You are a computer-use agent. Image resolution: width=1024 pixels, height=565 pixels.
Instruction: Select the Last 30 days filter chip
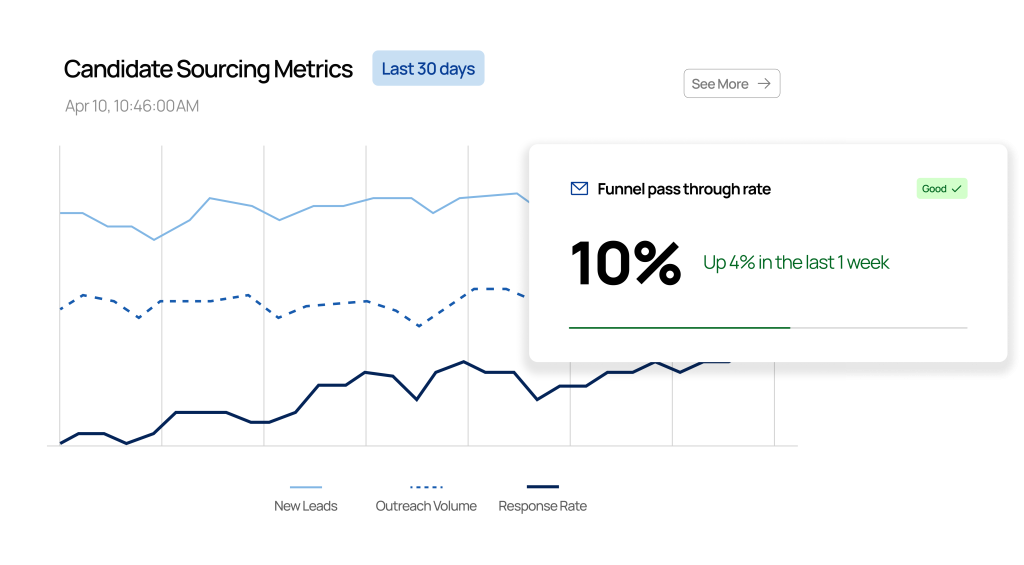(x=428, y=69)
